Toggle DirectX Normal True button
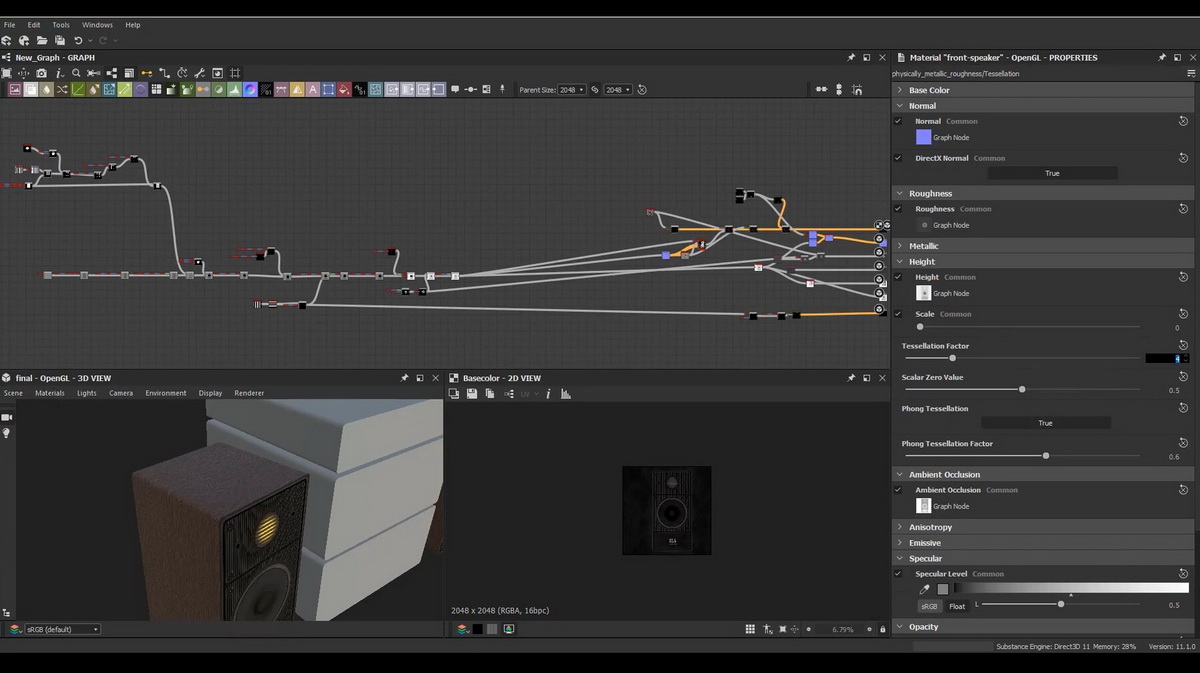This screenshot has width=1200, height=673. coord(1052,173)
